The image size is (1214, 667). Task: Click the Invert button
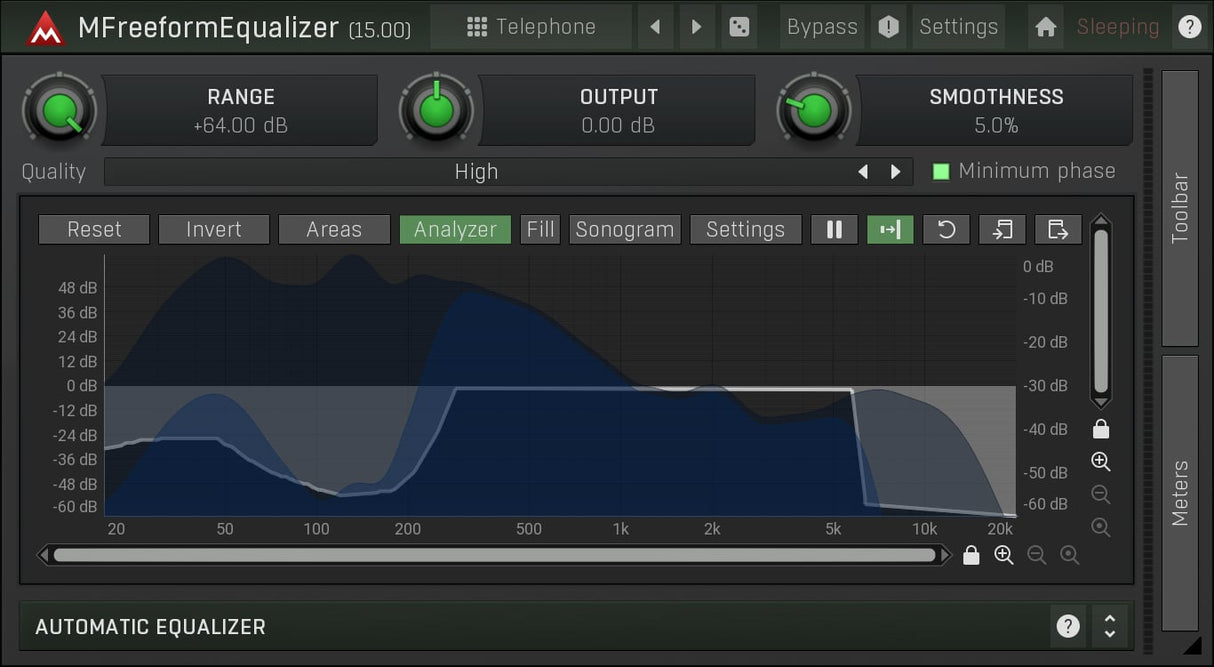214,230
